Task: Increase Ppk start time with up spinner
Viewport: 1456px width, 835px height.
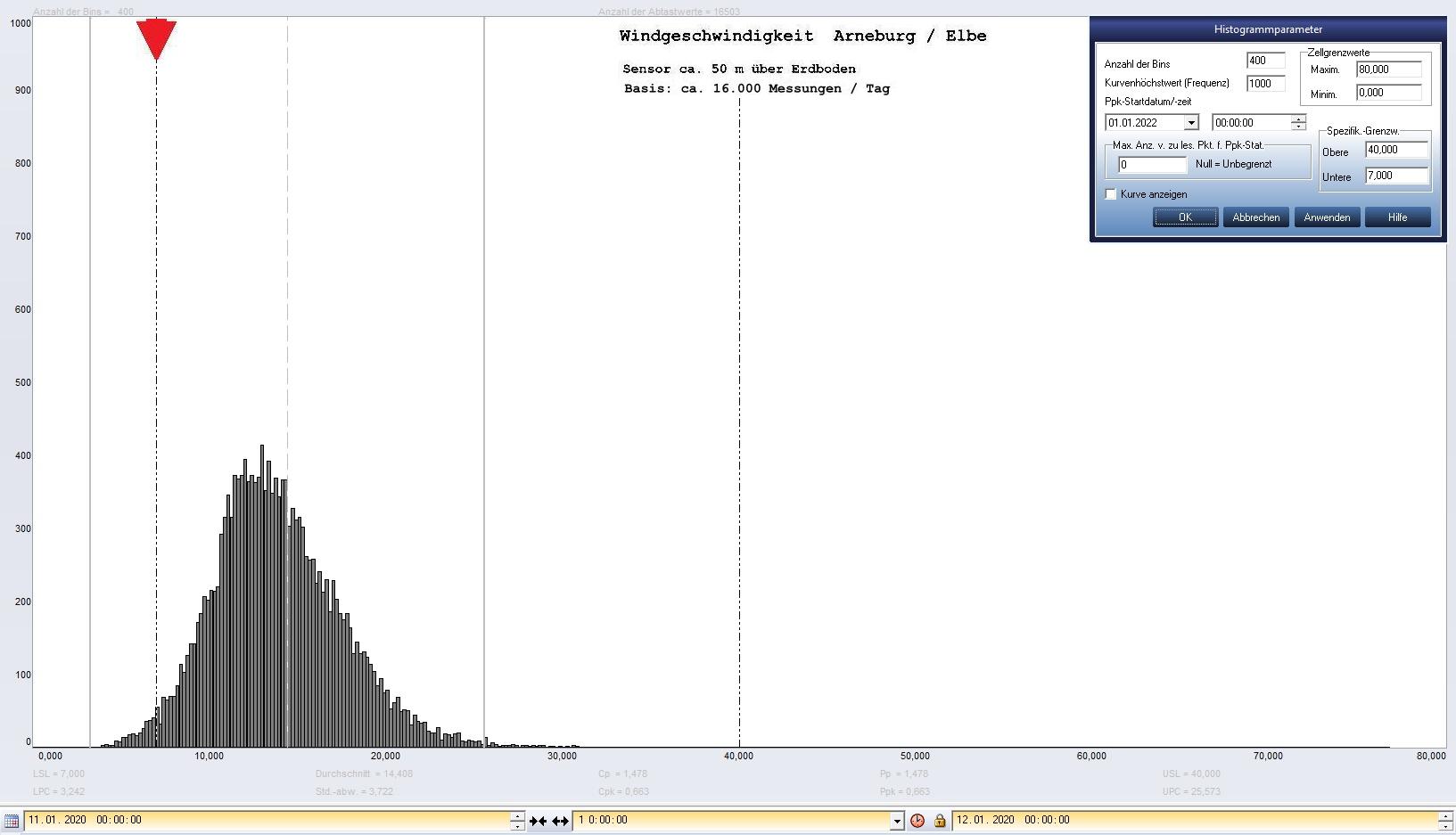Action: click(1298, 119)
